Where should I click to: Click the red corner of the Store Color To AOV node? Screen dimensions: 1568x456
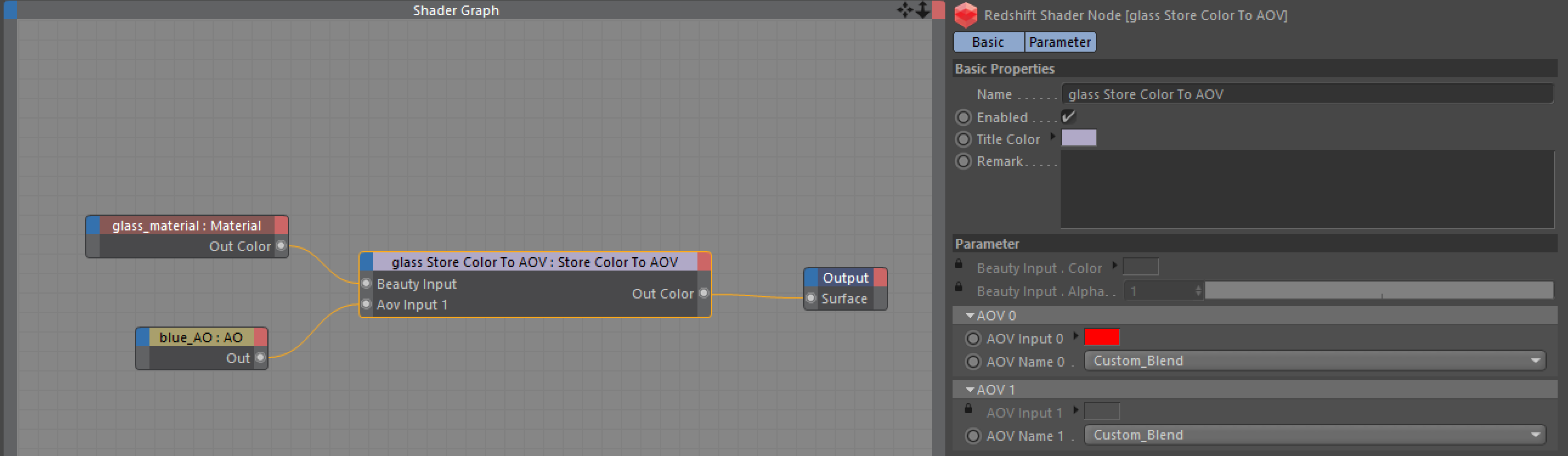(704, 262)
